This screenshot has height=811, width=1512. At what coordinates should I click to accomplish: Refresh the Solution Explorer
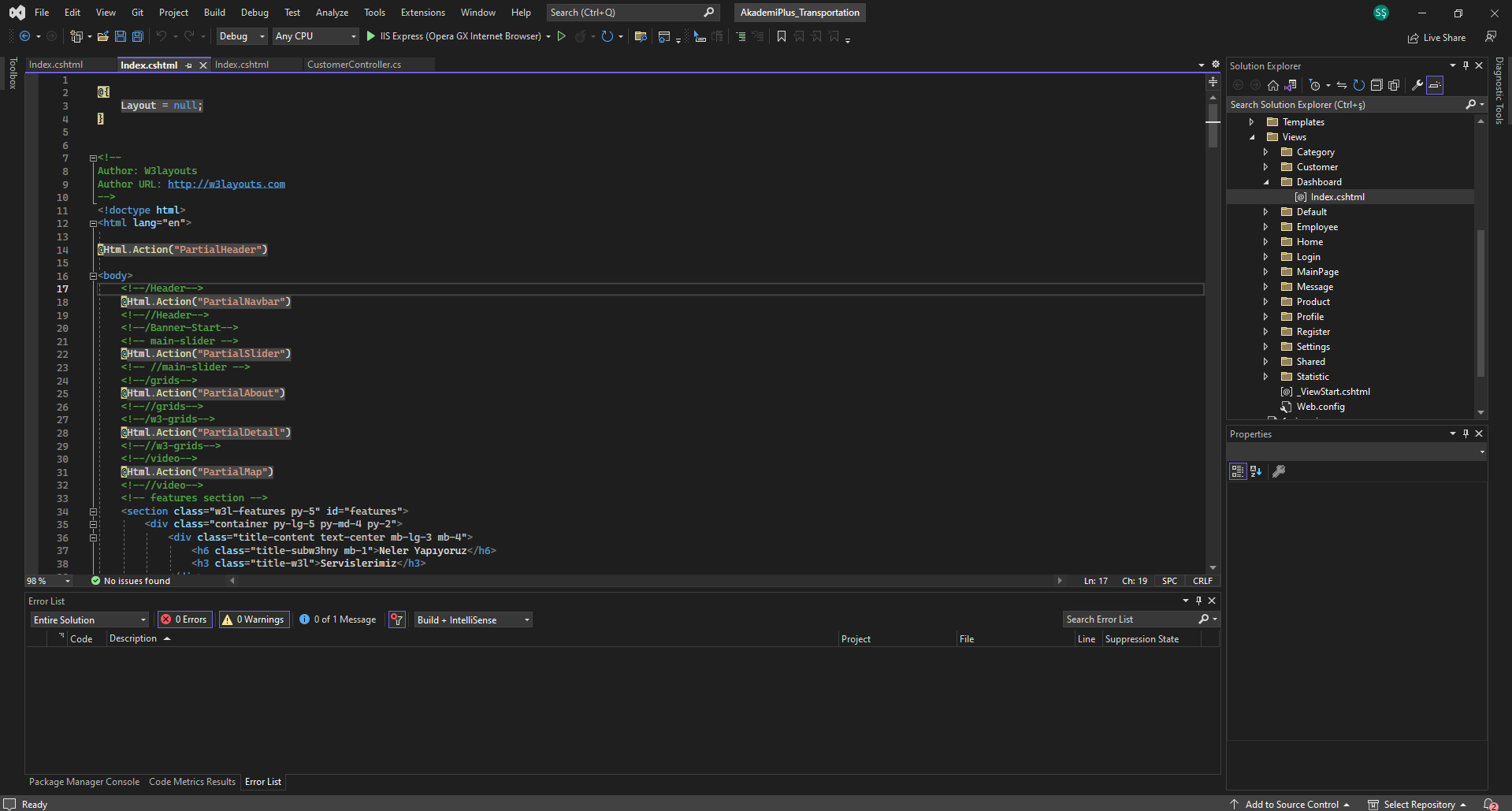pos(1359,85)
